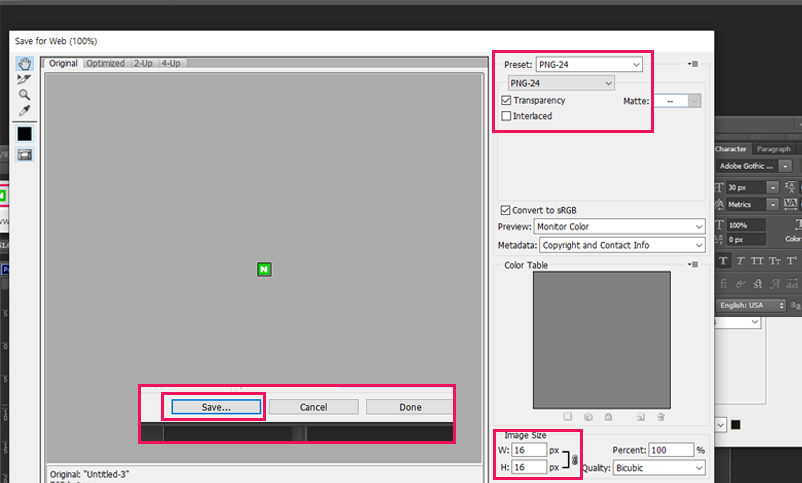The image size is (802, 483).
Task: Toggle Faux Bold in the Character panel
Action: pyautogui.click(x=723, y=261)
